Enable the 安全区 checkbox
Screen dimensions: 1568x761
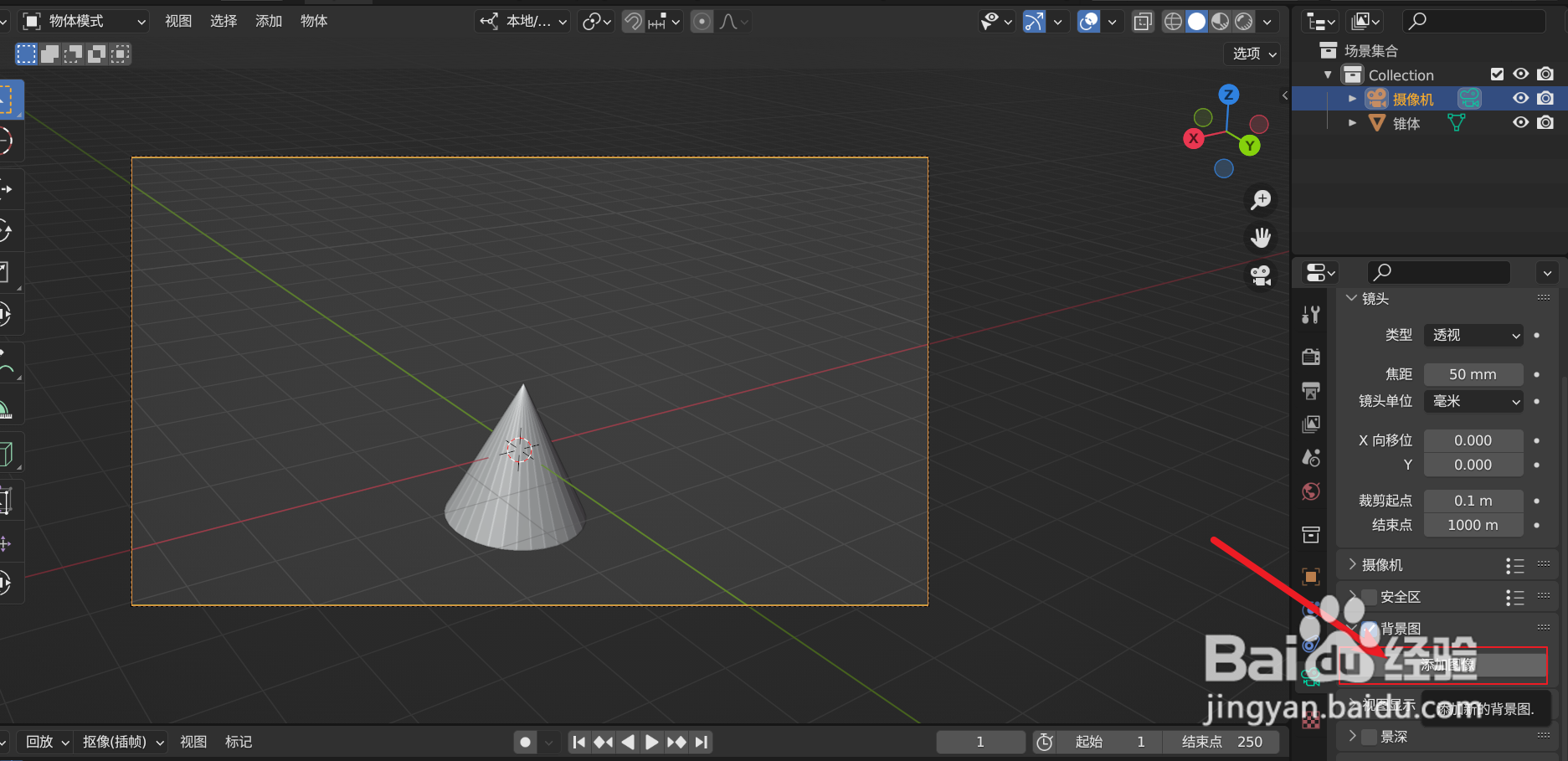coord(1370,597)
